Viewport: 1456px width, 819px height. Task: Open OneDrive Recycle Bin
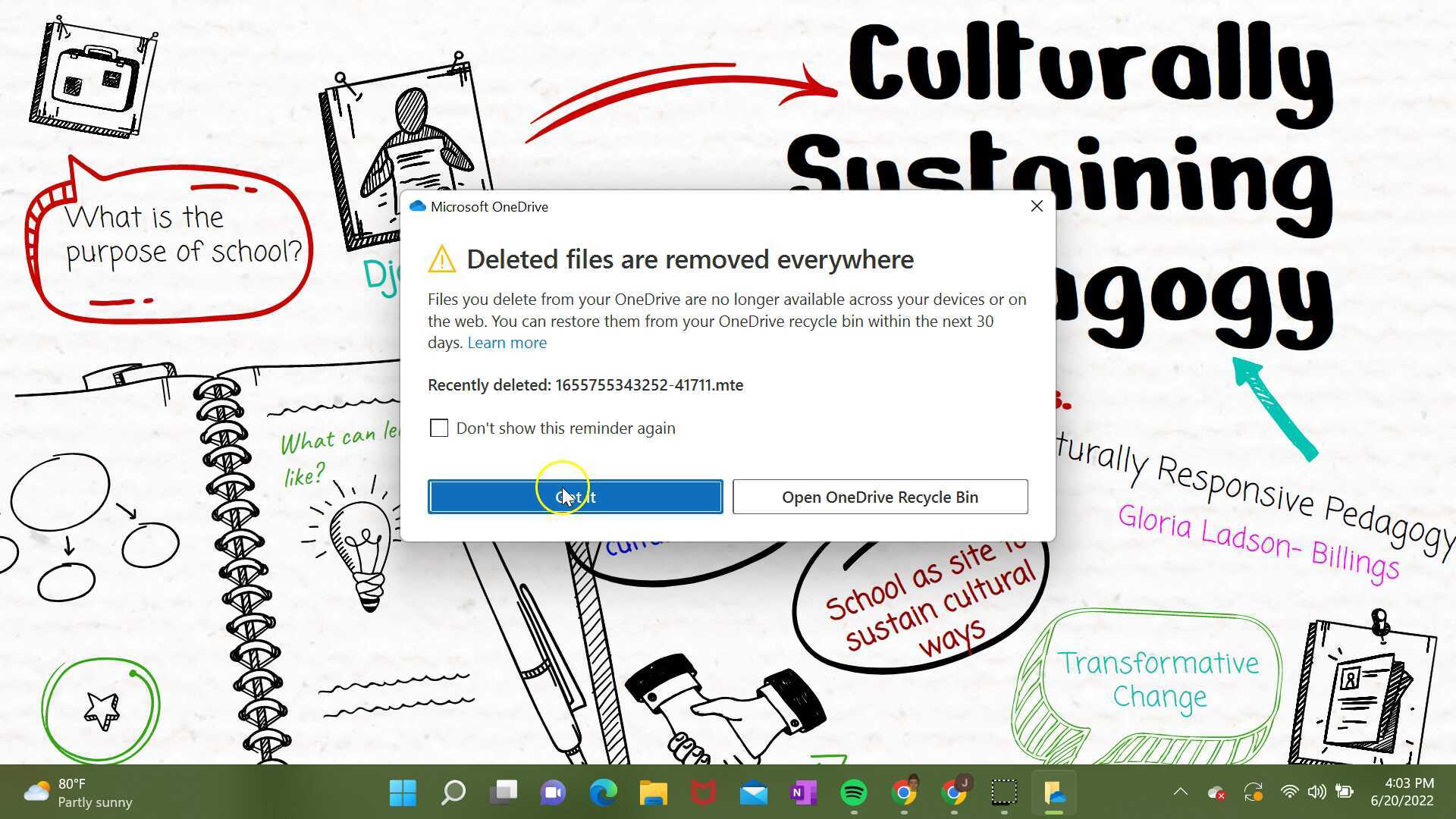(880, 497)
